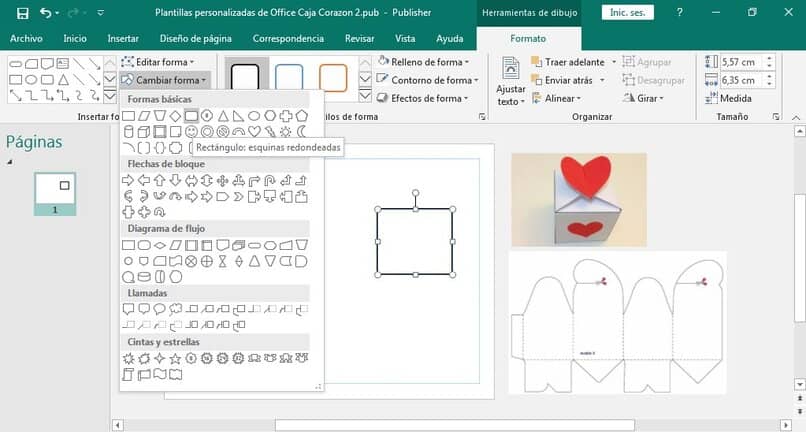This screenshot has height=432, width=806.
Task: Select the chevron block arrow shape
Action: 239,196
